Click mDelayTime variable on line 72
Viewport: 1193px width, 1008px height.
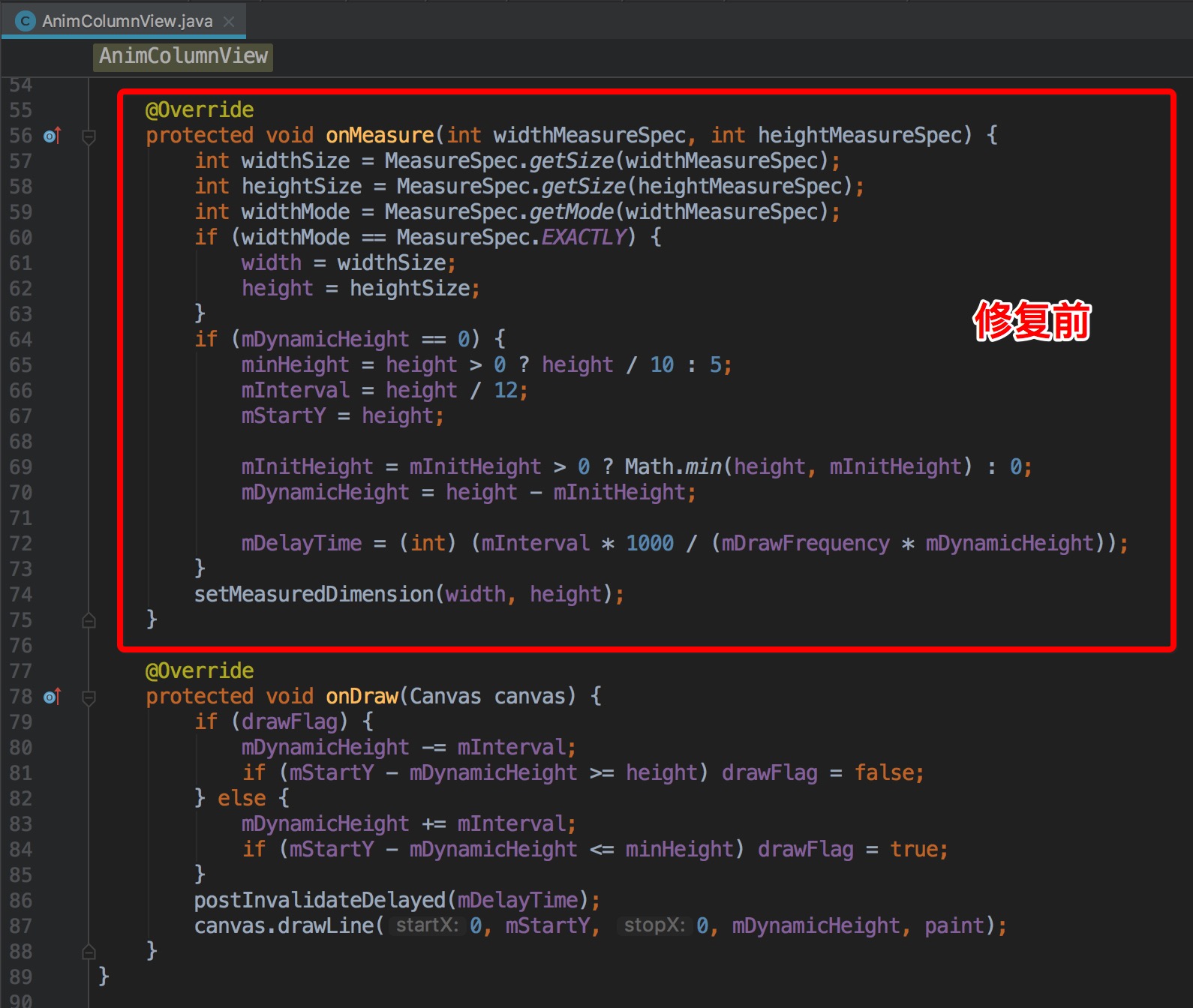coord(302,544)
